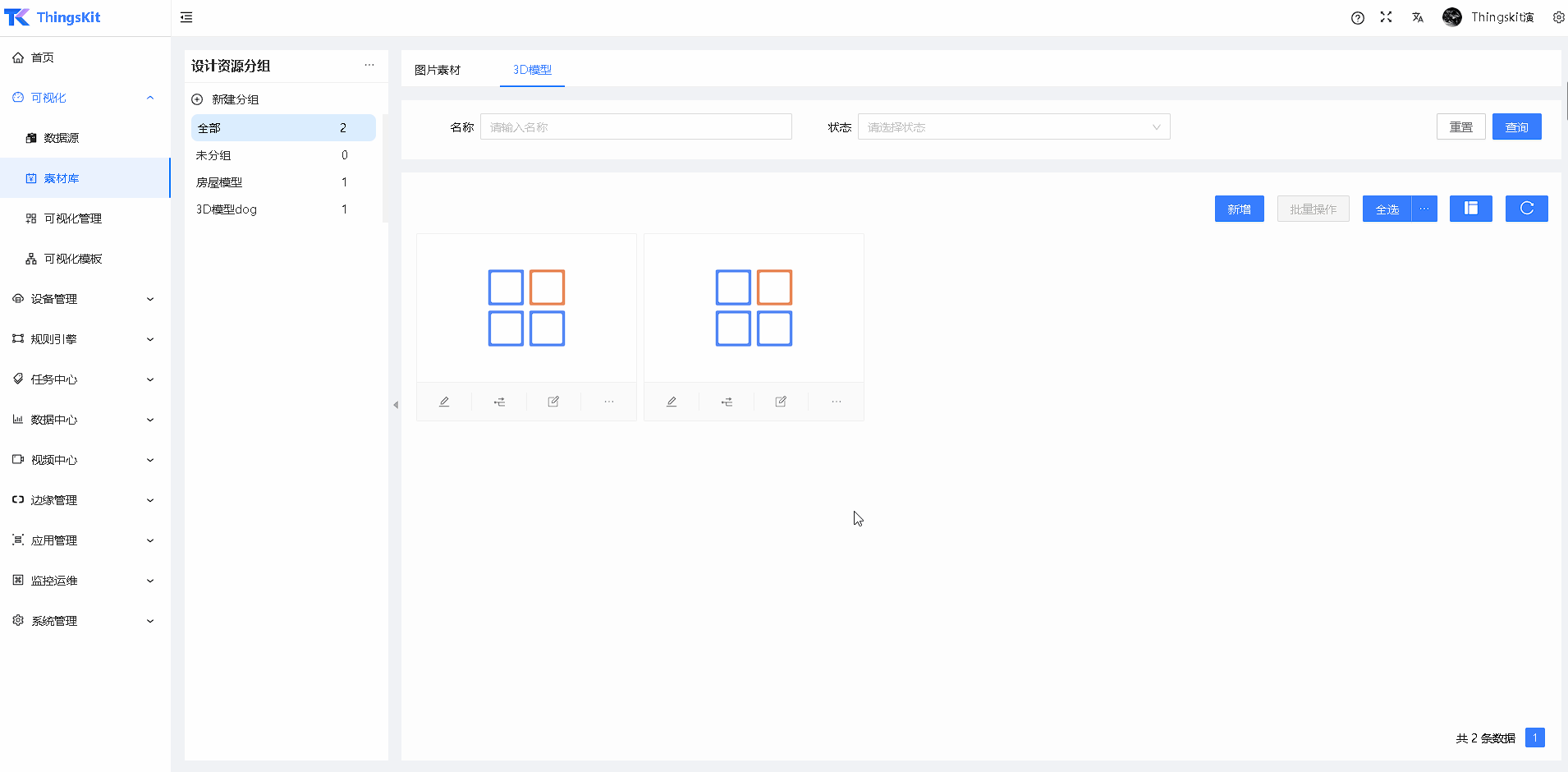Open the 状态 status dropdown

[x=1013, y=127]
